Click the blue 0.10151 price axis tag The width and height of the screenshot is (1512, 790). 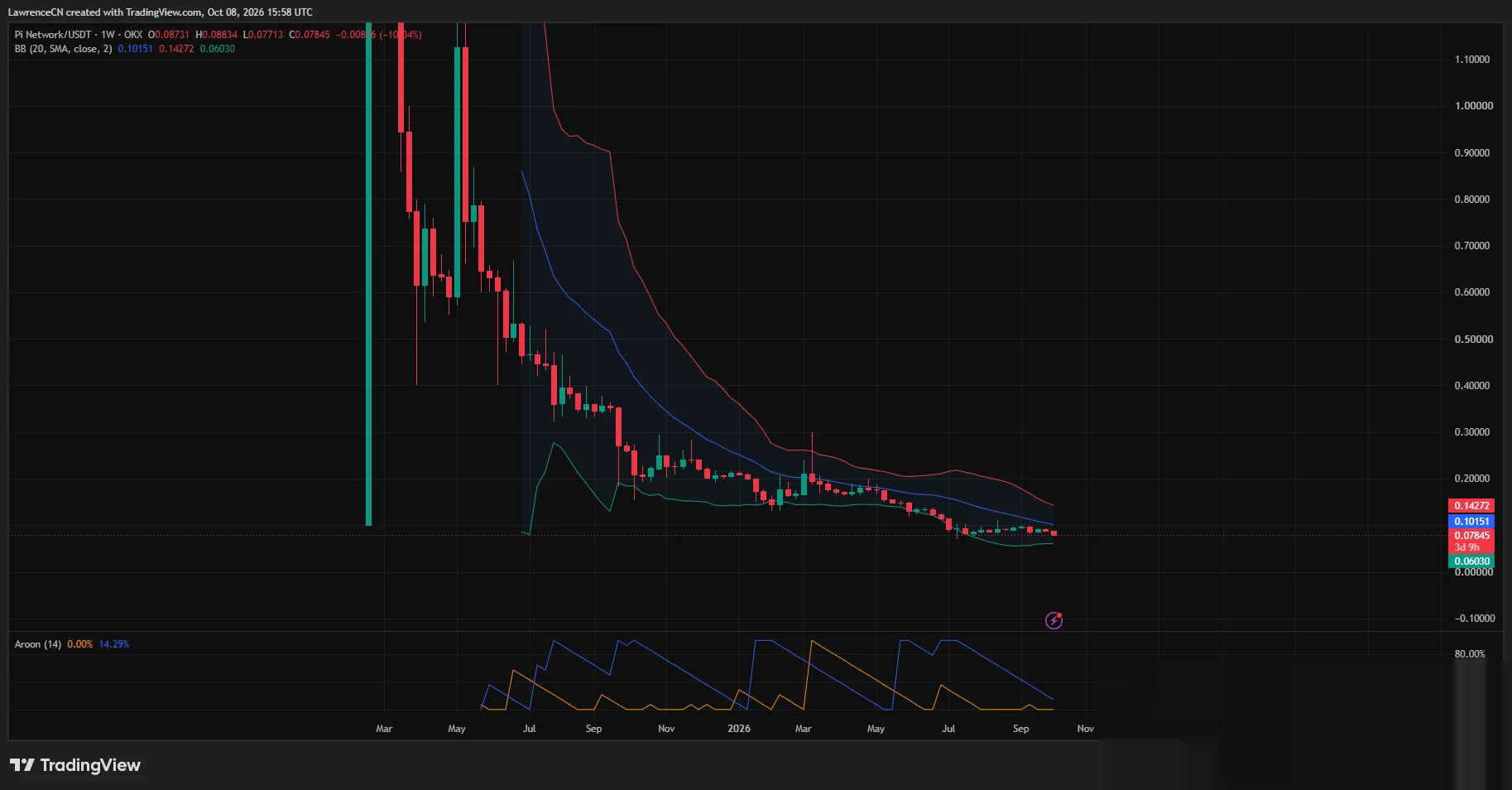[1471, 522]
